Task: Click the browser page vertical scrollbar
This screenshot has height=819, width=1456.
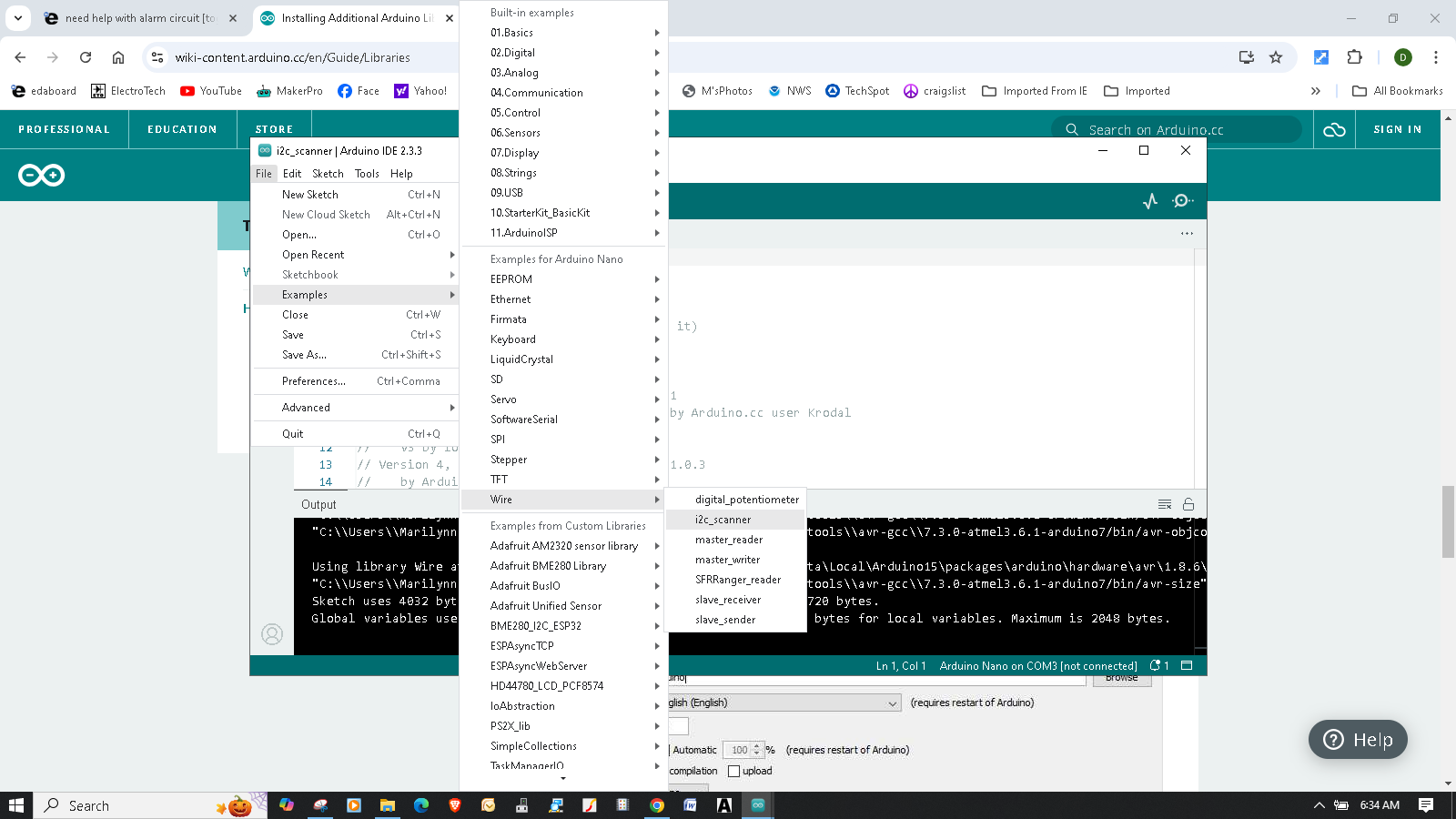Action: [x=1448, y=521]
